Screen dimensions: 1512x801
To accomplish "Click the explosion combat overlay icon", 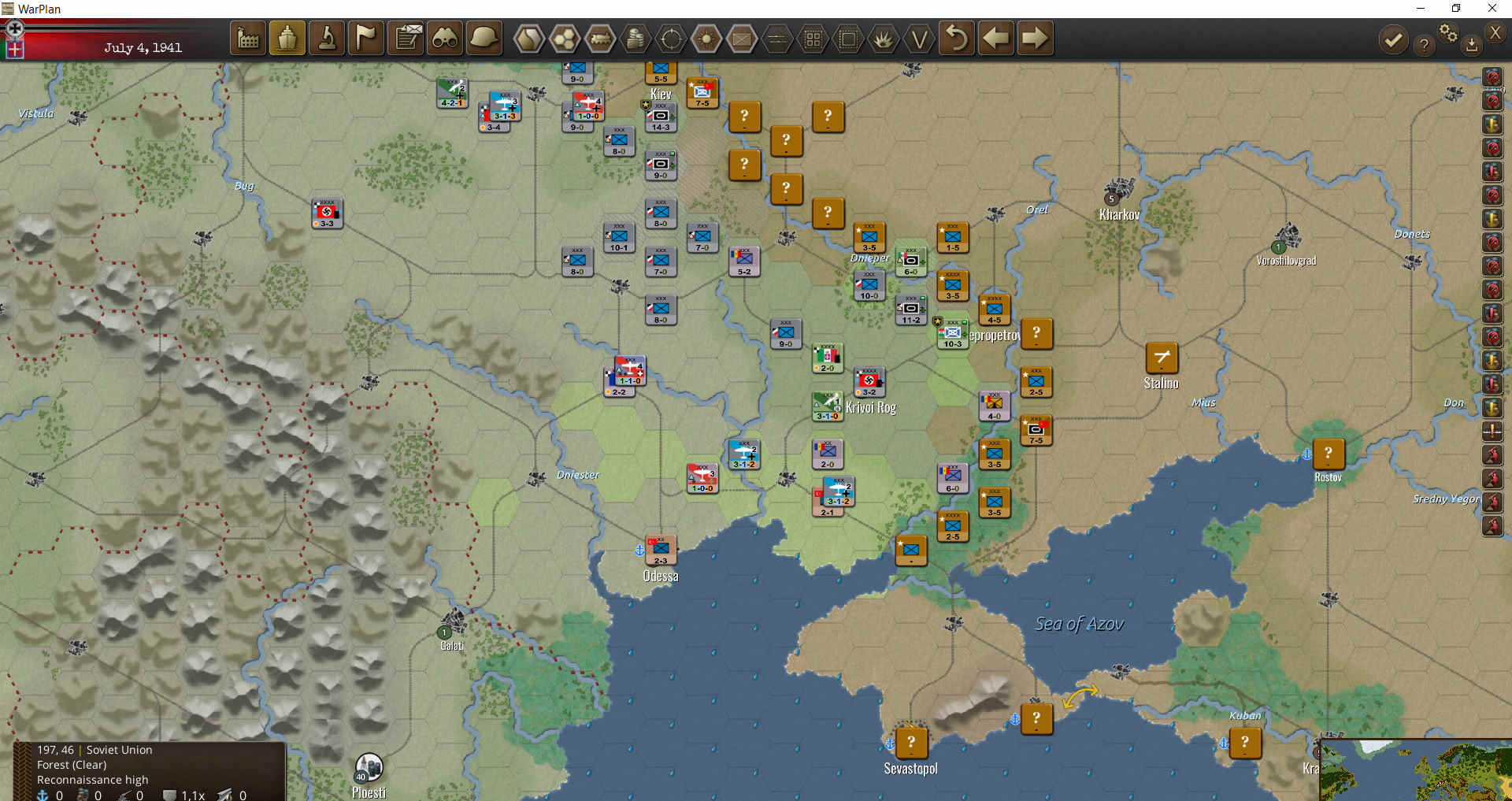I will [x=884, y=39].
